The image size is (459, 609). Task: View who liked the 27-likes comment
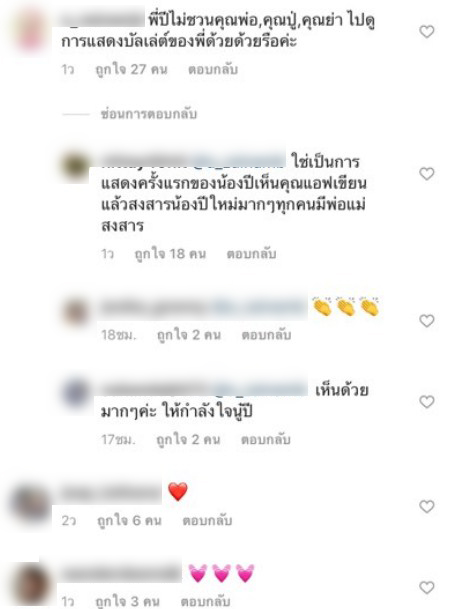pos(131,70)
